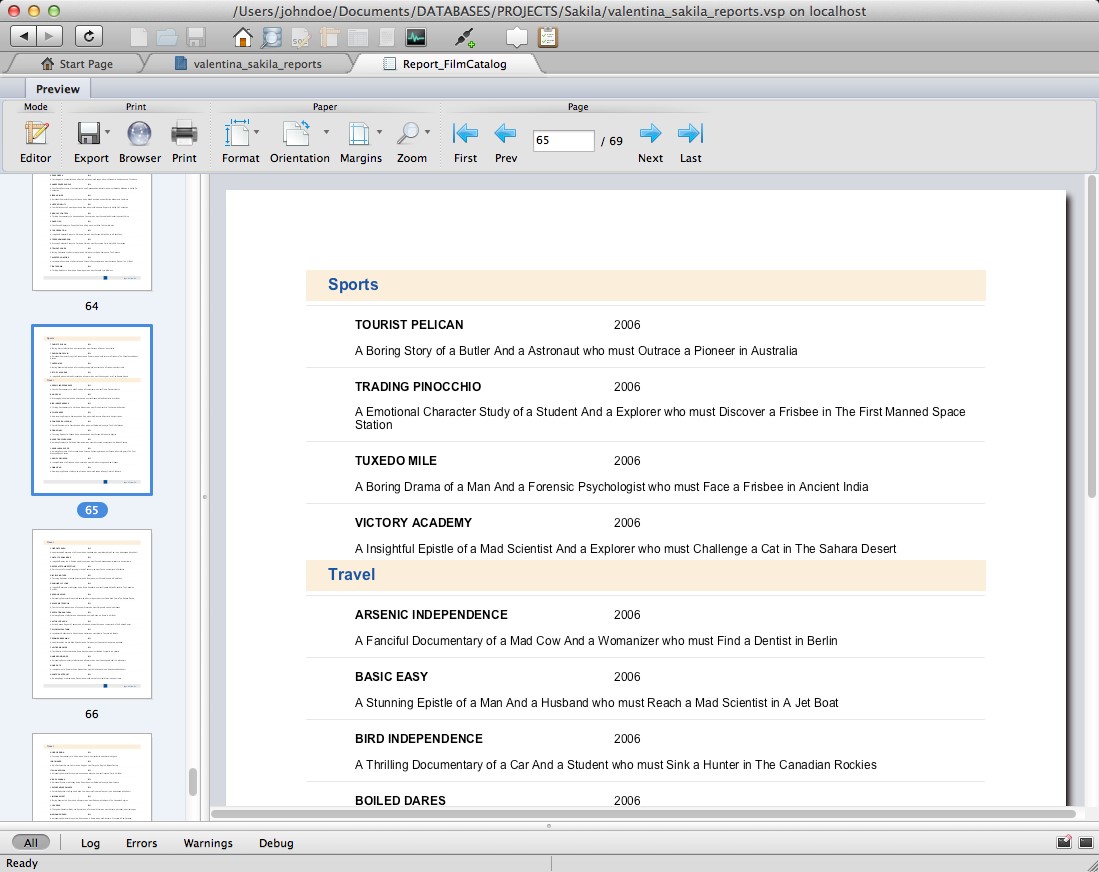
Task: Select the page 66 thumbnail
Action: click(92, 613)
